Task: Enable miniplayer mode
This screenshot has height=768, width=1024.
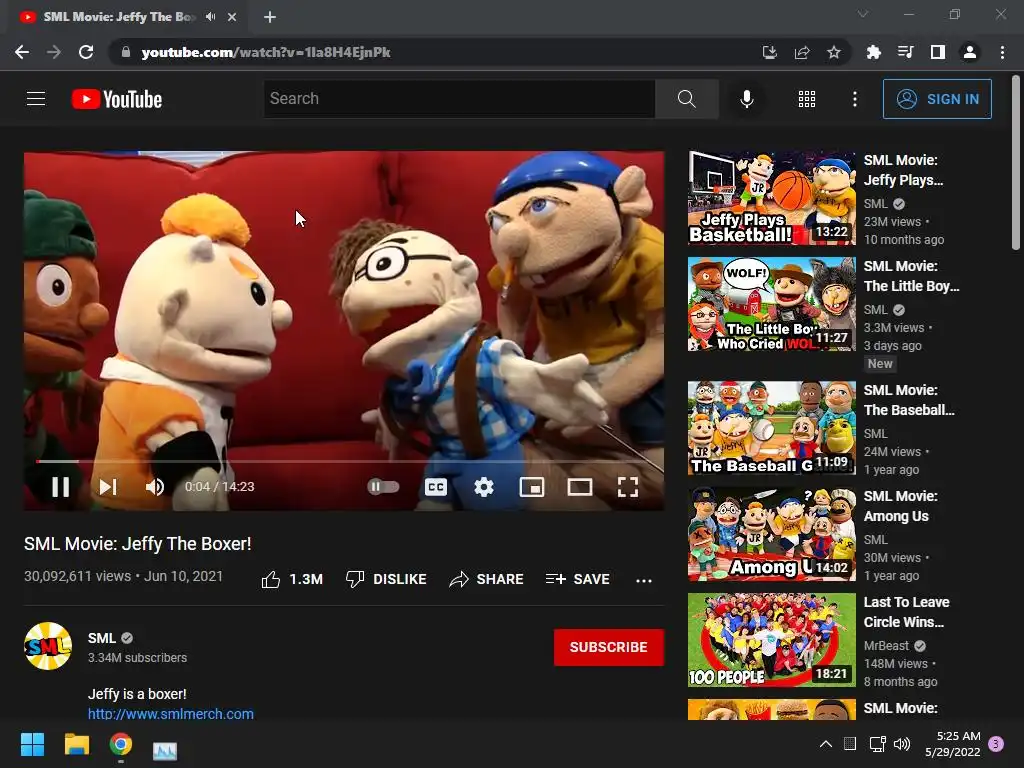Action: click(x=532, y=487)
